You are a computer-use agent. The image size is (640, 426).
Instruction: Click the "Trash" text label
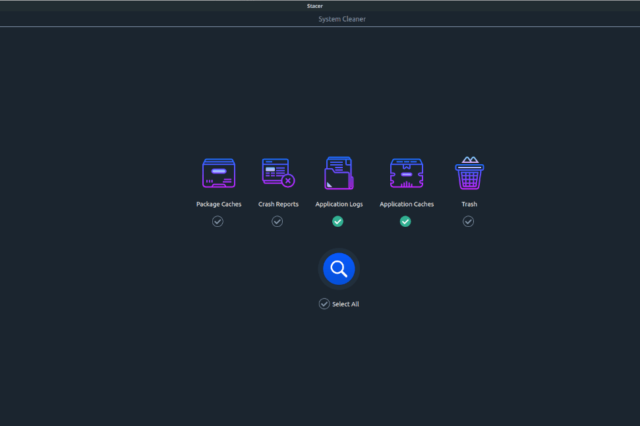(x=468, y=204)
